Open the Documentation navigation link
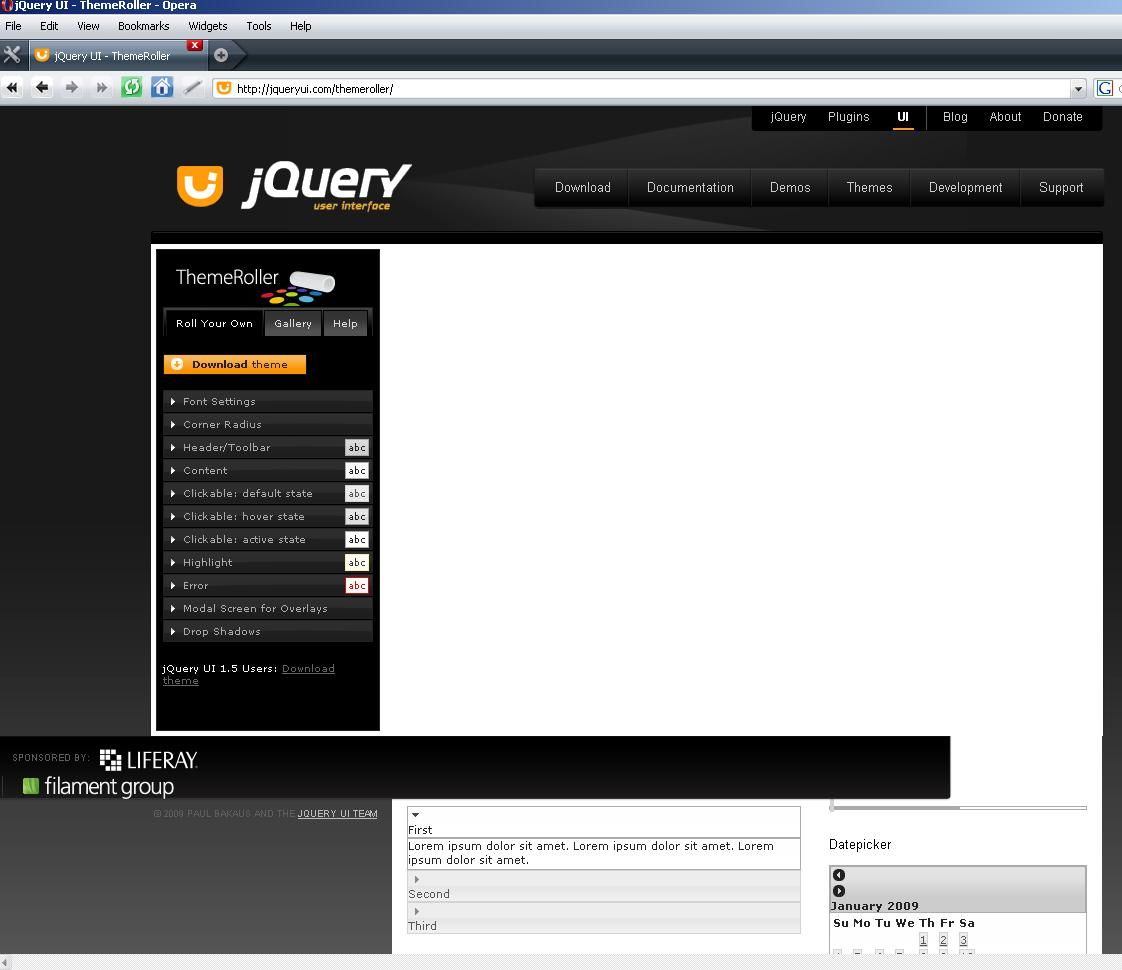This screenshot has height=970, width=1122. [690, 187]
